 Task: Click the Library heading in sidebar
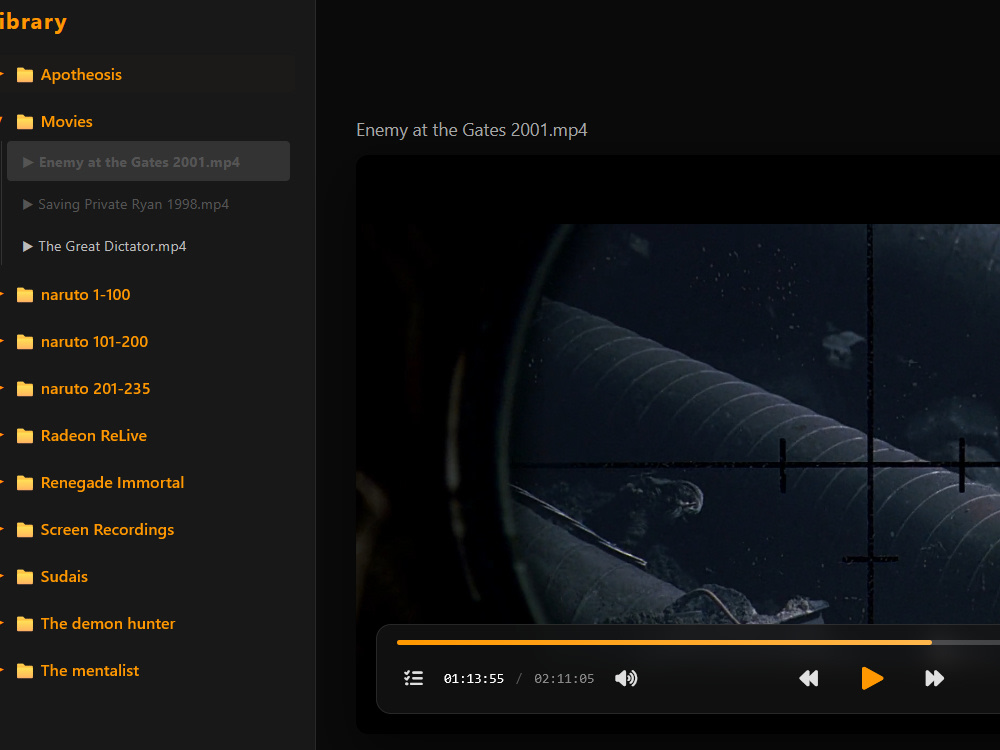(33, 22)
